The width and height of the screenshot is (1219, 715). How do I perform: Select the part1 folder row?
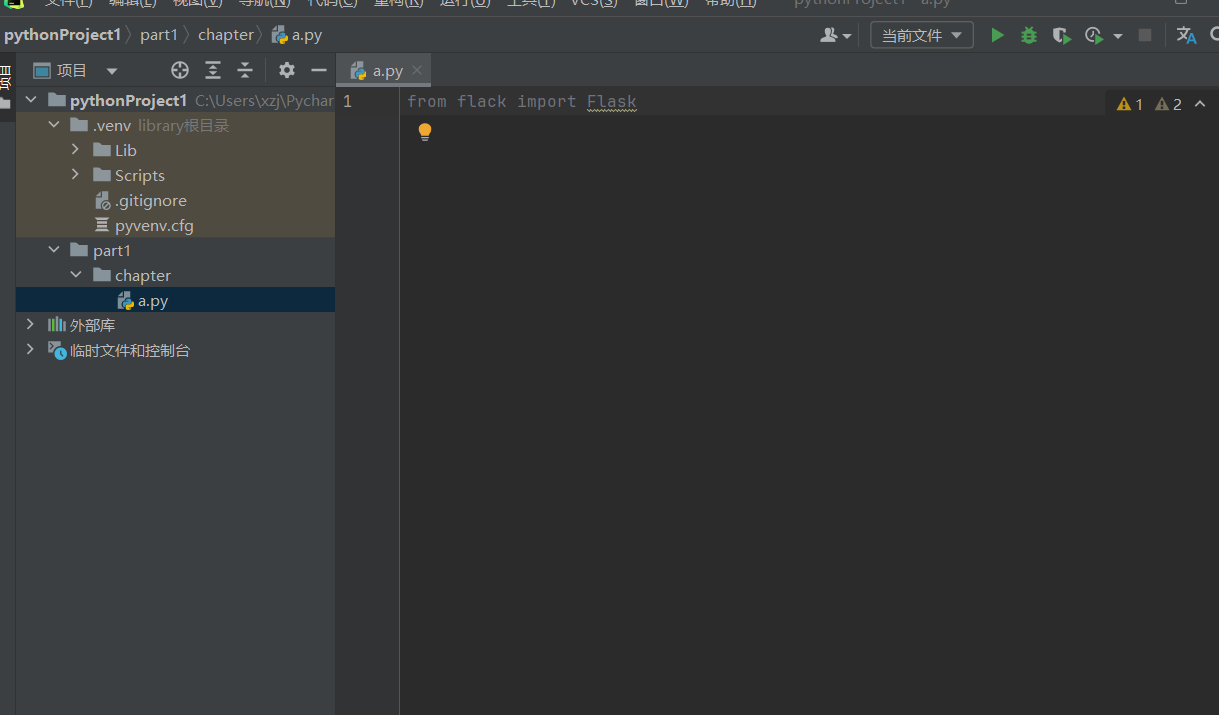pos(175,250)
